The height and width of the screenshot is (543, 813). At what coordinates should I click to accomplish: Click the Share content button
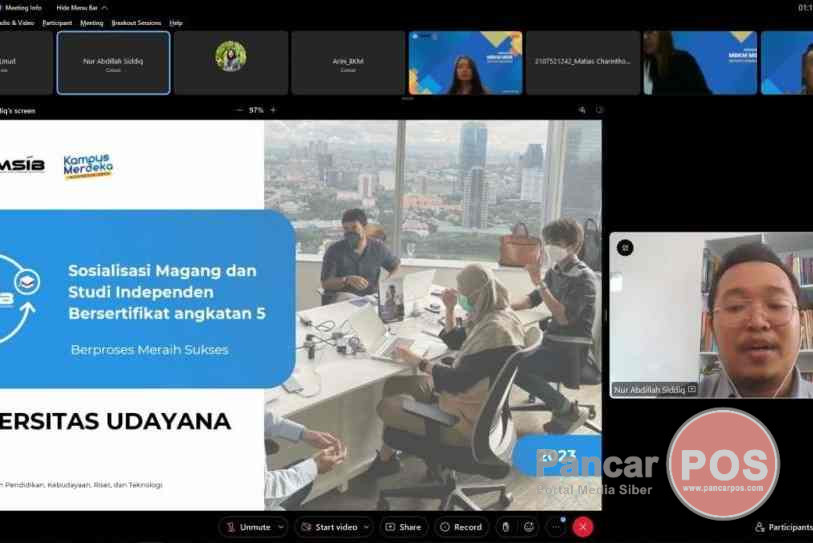click(403, 527)
